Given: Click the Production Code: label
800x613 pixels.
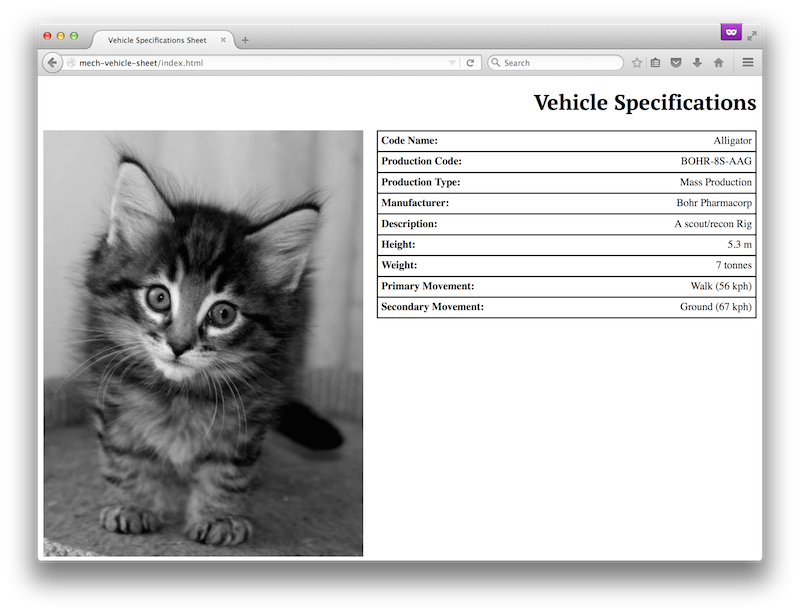Looking at the screenshot, I should coord(421,161).
